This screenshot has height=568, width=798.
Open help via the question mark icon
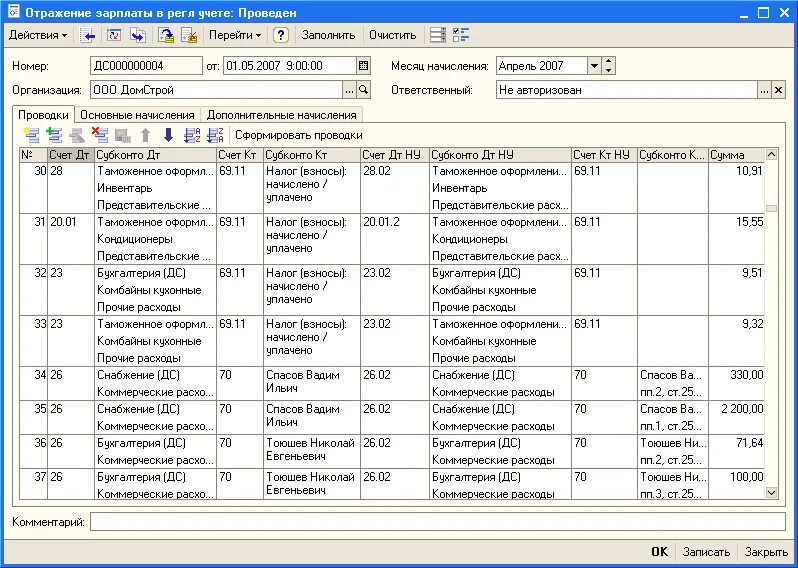[280, 35]
